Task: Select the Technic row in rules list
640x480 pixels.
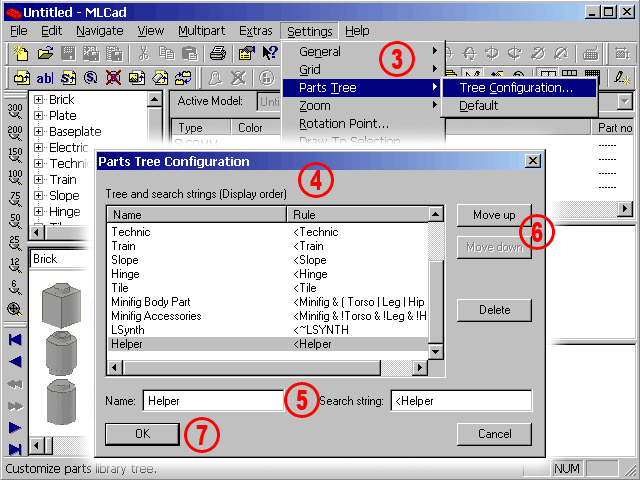Action: [268, 232]
